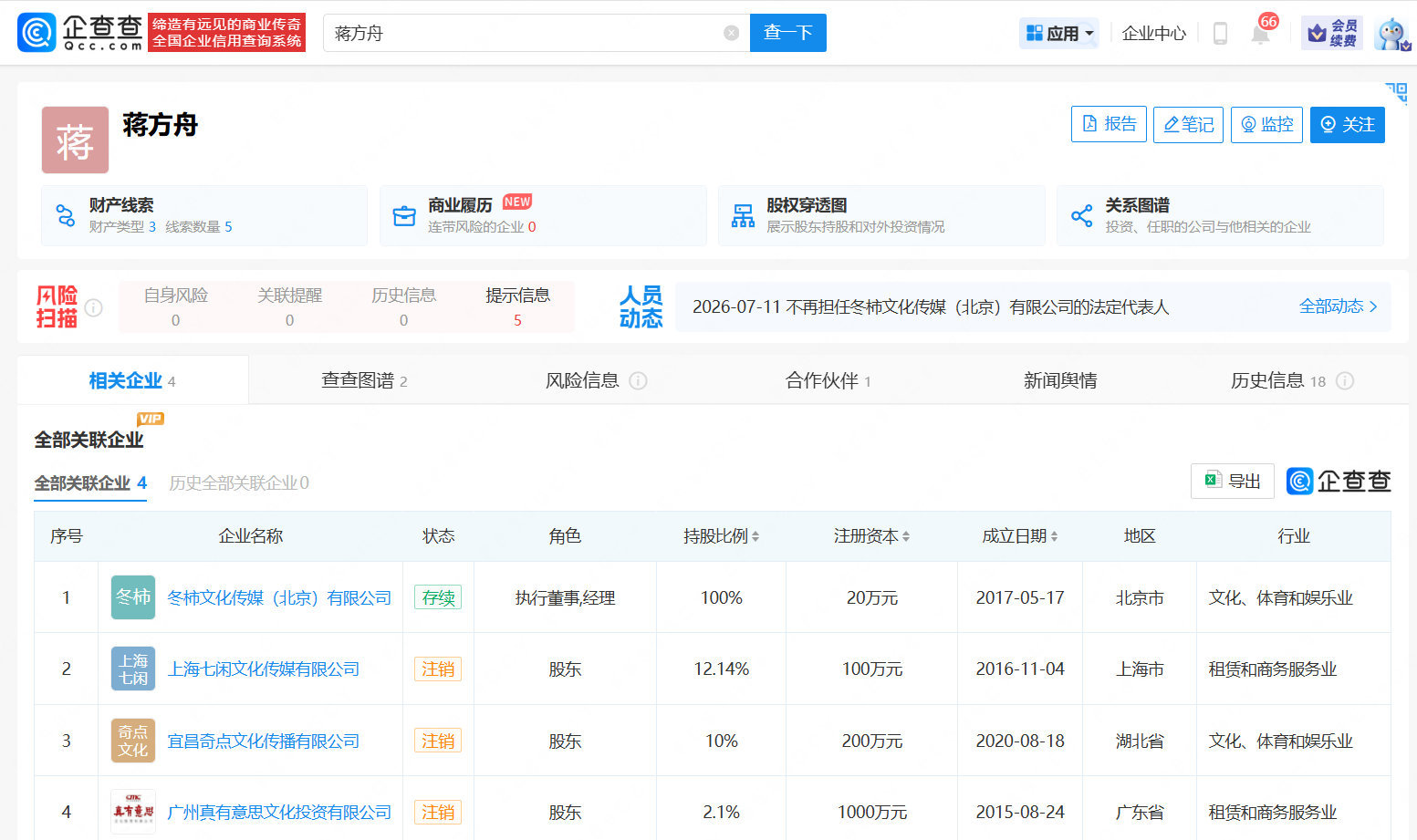Open 冬柿文化传媒（北京）有限公司 link
This screenshot has width=1417, height=840.
tap(279, 597)
